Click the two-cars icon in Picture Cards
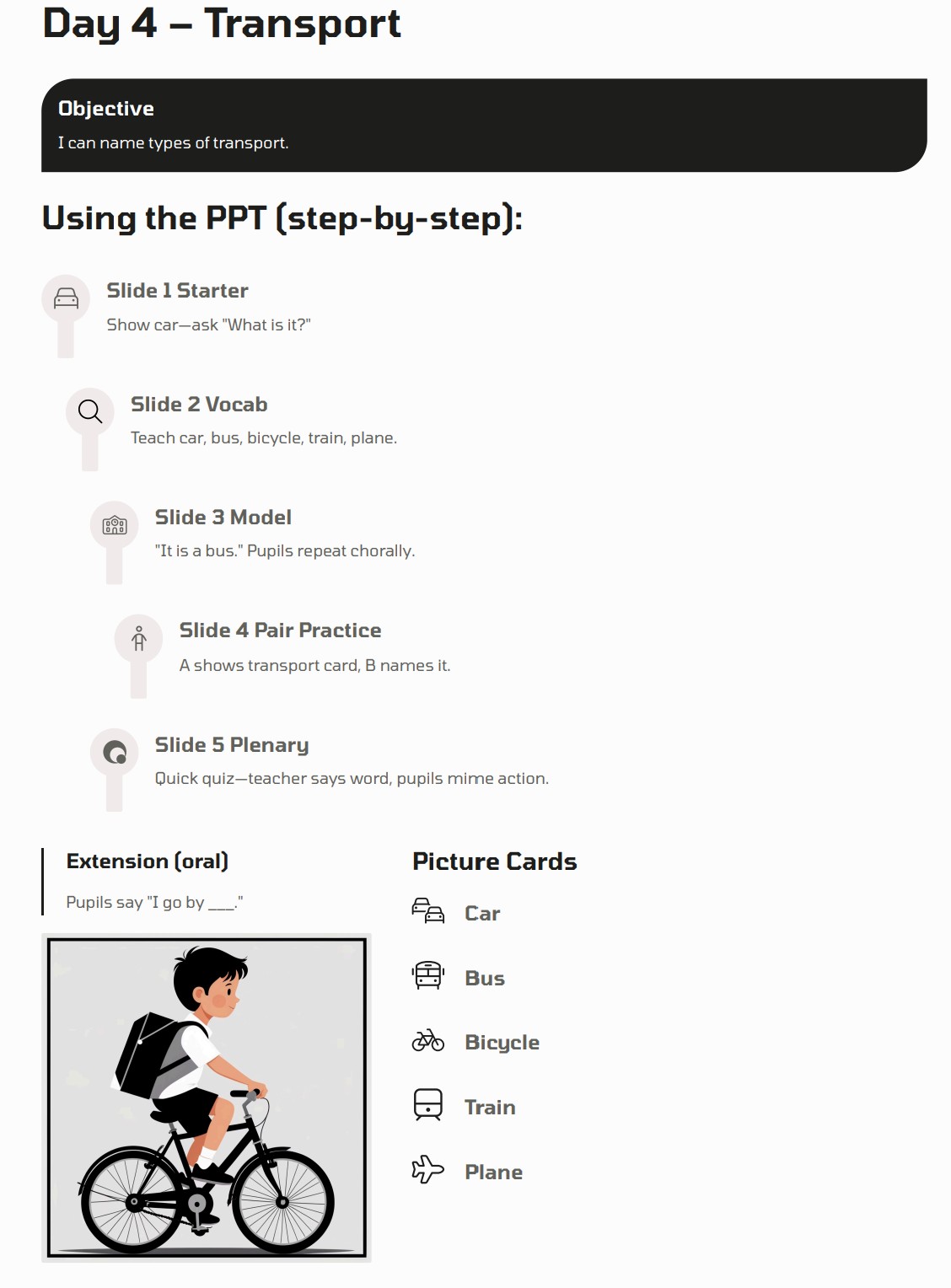 pos(428,911)
